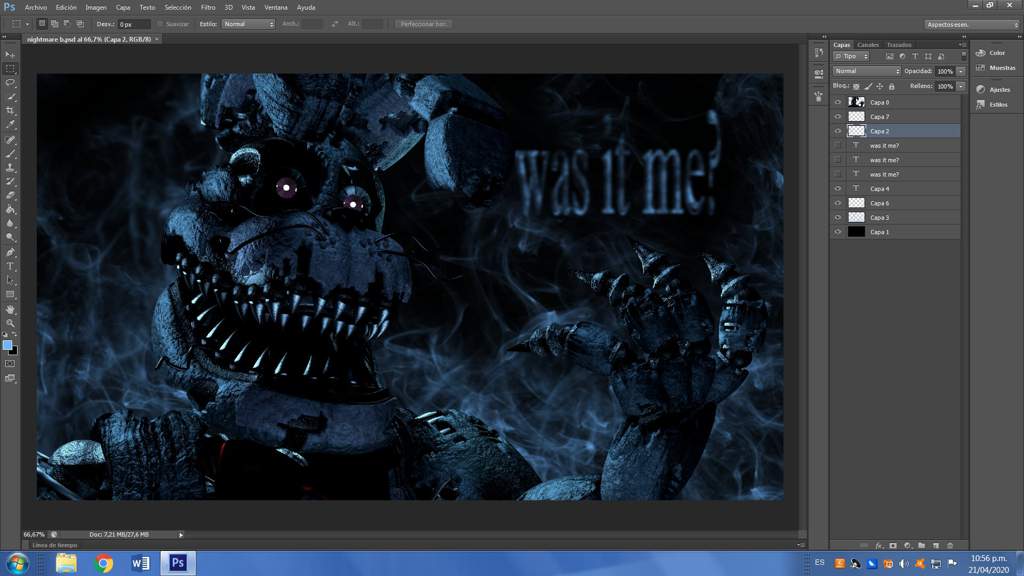This screenshot has width=1024, height=576.
Task: Open the Filtro menu
Action: click(208, 8)
